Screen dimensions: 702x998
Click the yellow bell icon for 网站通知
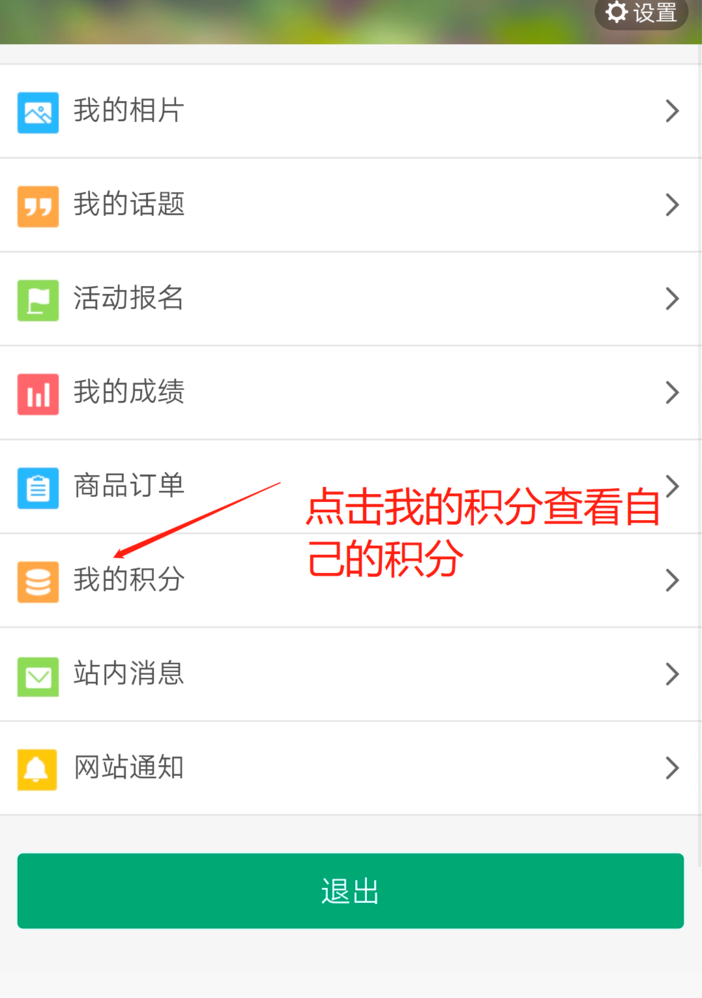pos(37,770)
